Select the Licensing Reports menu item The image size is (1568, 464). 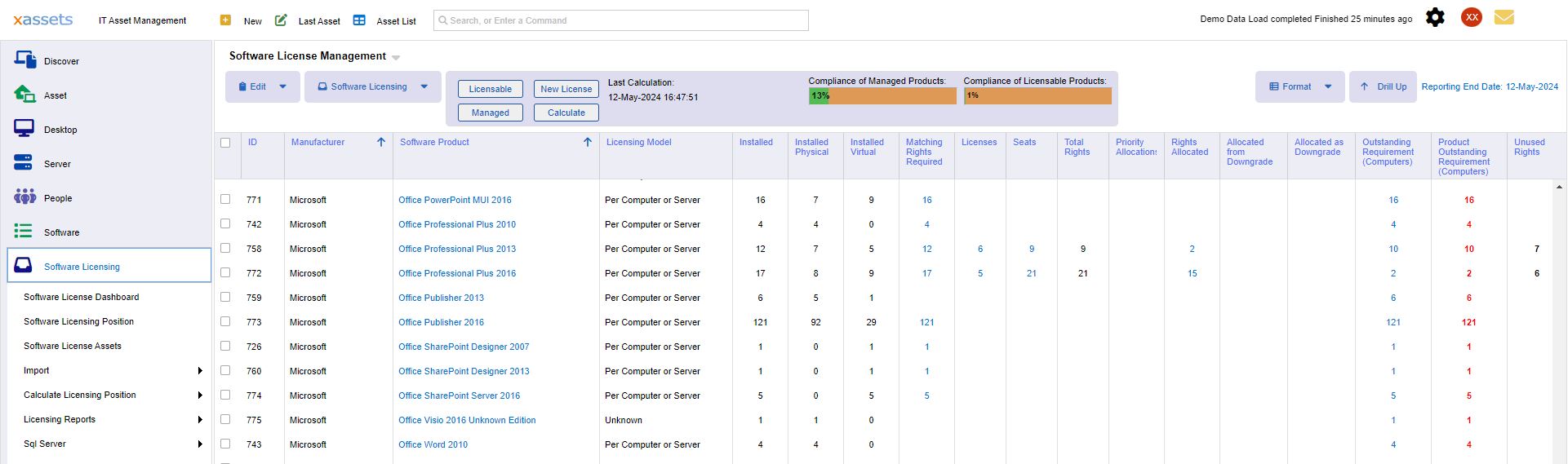pyautogui.click(x=60, y=419)
